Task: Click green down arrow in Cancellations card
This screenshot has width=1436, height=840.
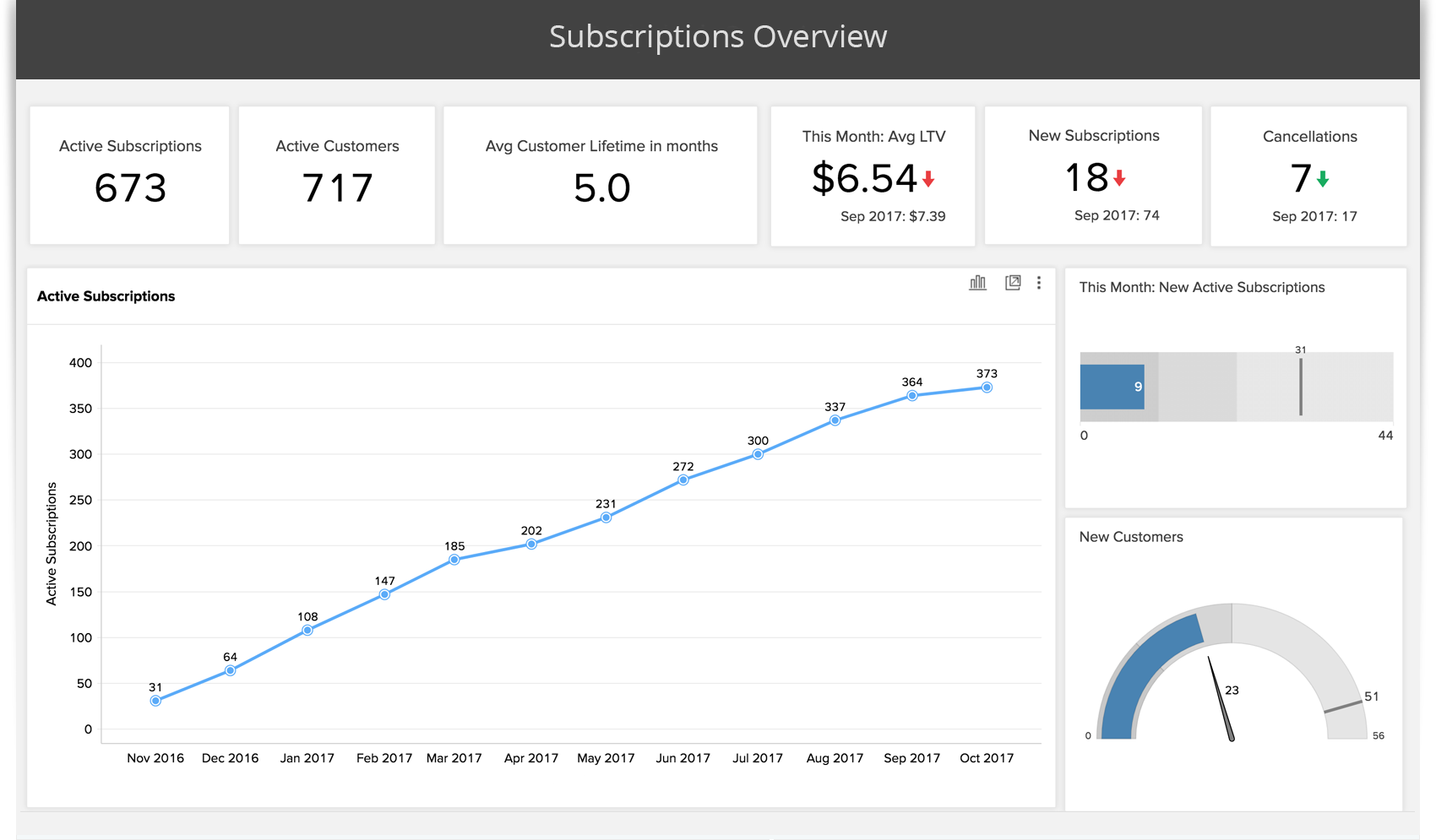Action: point(1323,179)
